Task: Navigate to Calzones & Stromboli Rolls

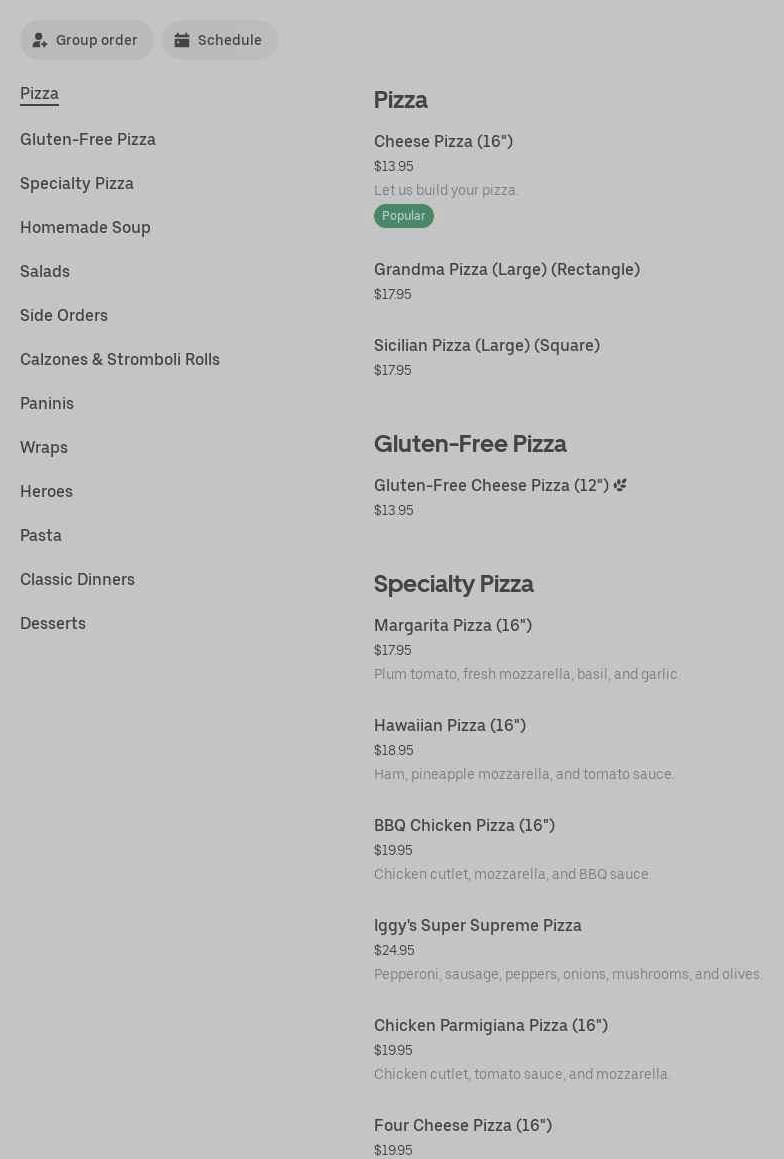Action: click(x=120, y=359)
